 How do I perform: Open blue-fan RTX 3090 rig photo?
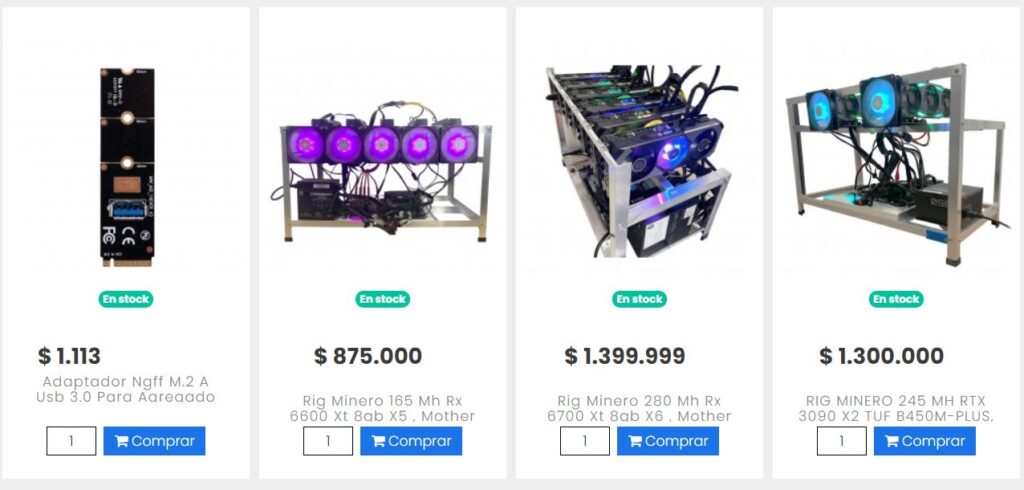point(896,163)
